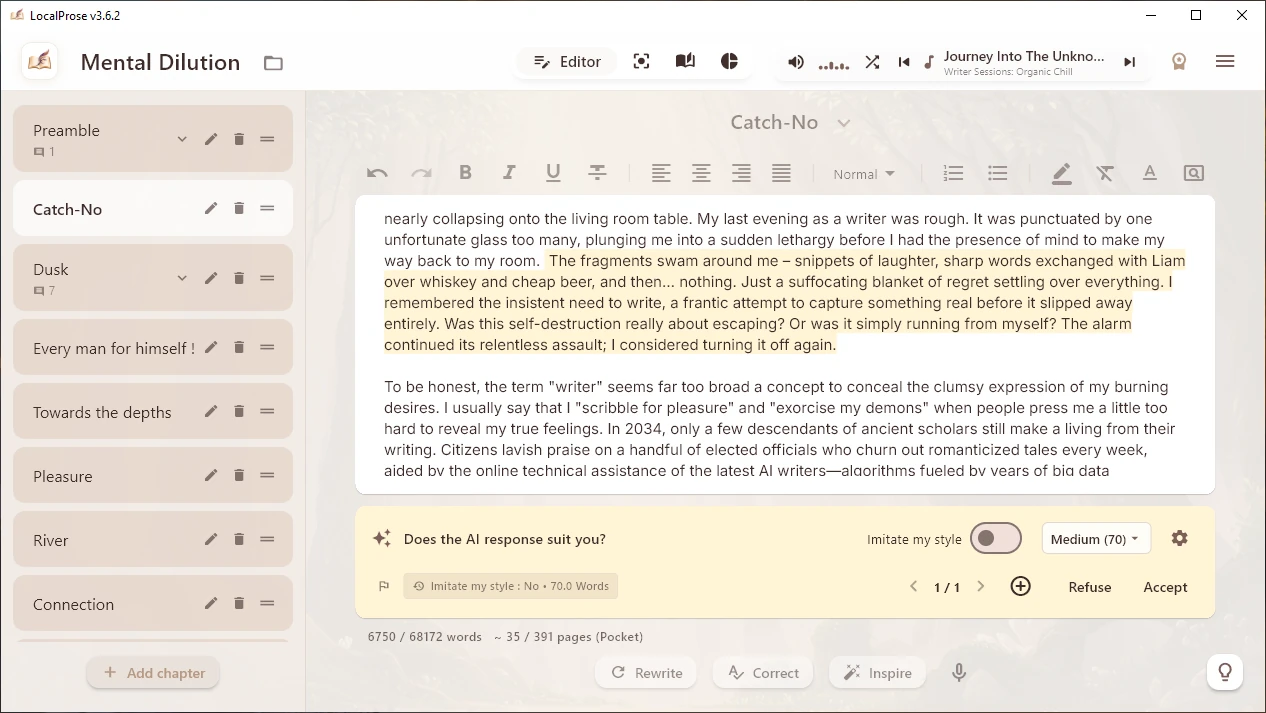1266x713 pixels.
Task: Open the hamburger main menu
Action: 1225,62
